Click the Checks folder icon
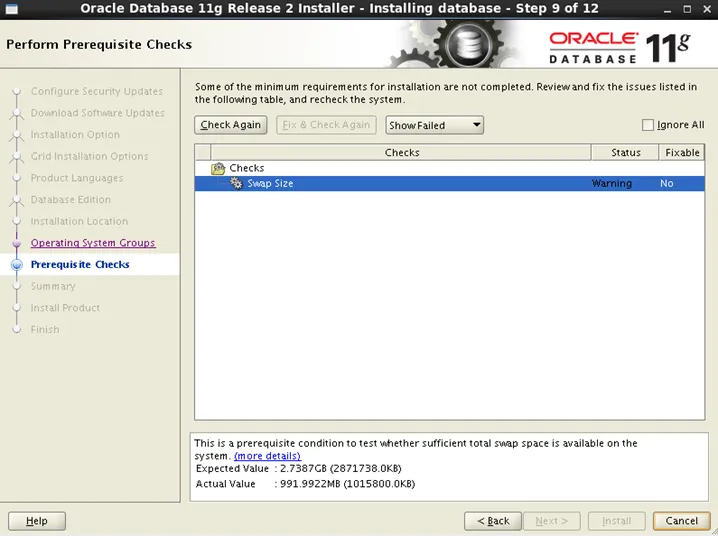Screen dimensions: 718x536 click(218, 168)
